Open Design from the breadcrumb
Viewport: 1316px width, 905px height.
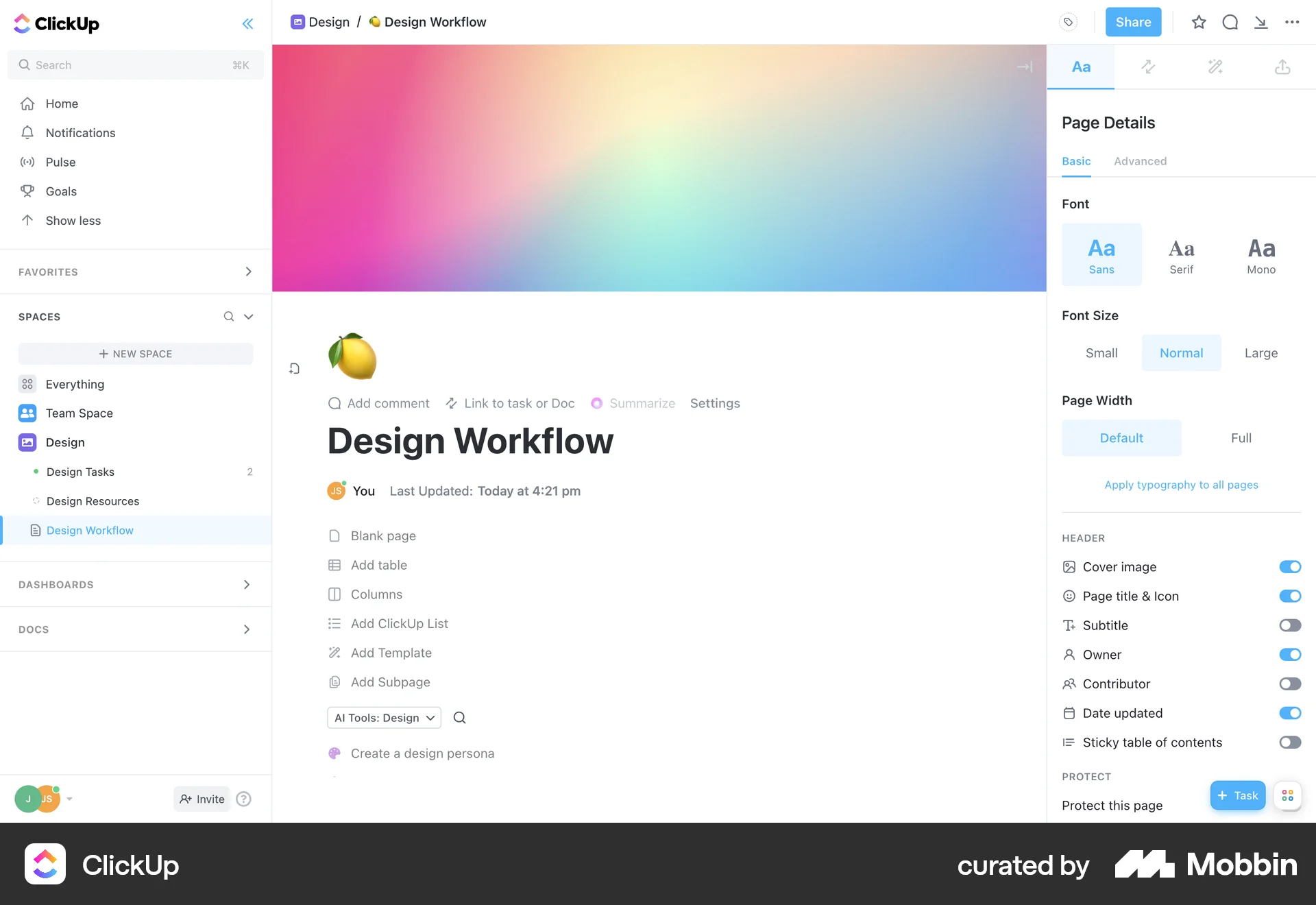click(329, 21)
